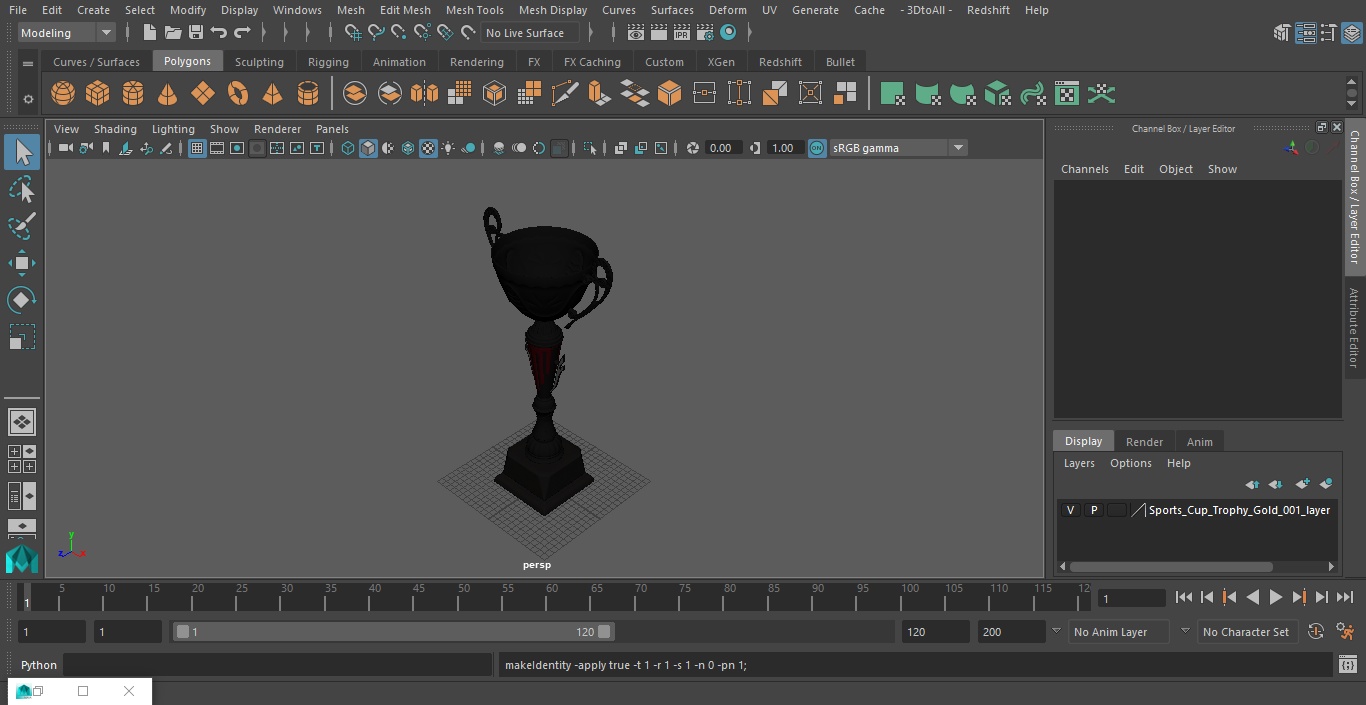Viewport: 1366px width, 705px height.
Task: Activate the Rotate tool in toolbox
Action: (22, 300)
